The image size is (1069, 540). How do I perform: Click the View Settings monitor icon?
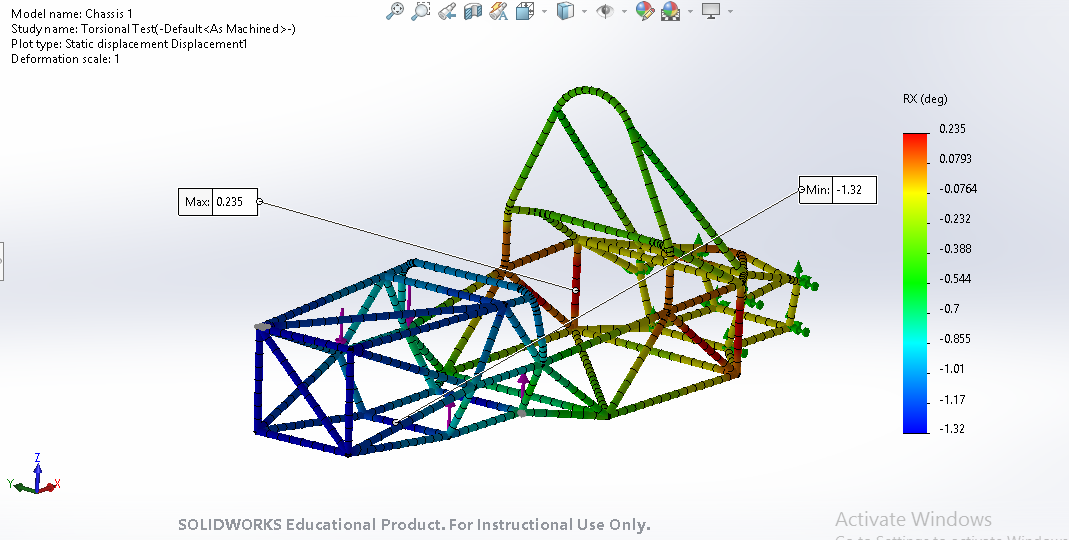click(x=711, y=11)
